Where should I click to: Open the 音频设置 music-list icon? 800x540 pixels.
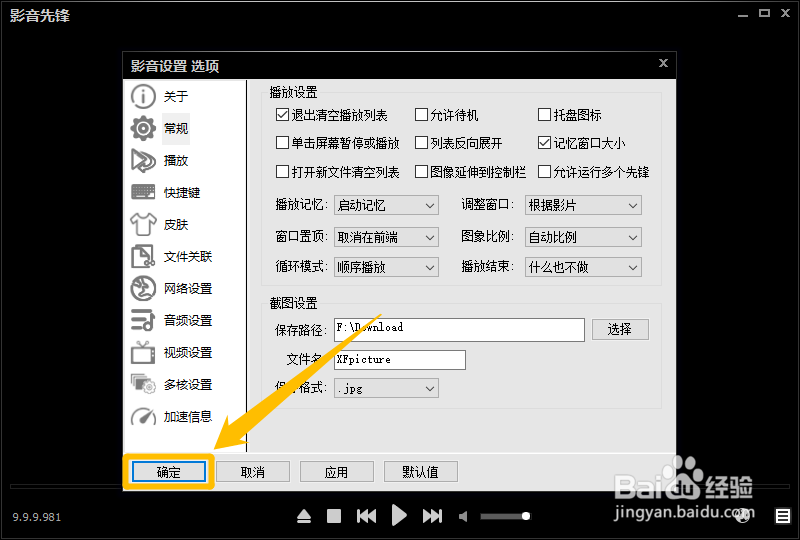click(x=143, y=320)
